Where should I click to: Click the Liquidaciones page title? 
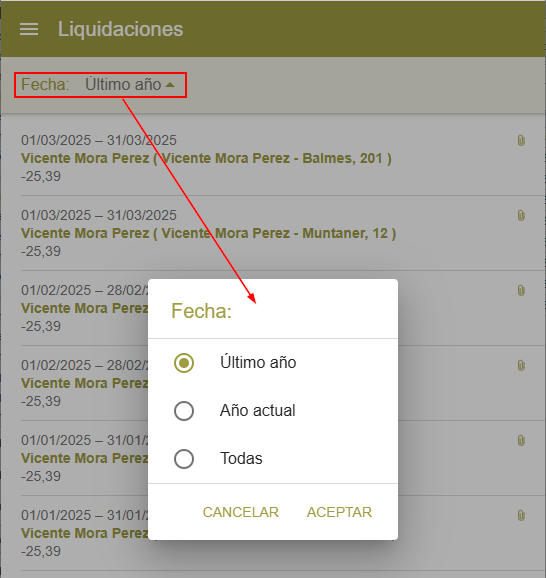point(121,29)
